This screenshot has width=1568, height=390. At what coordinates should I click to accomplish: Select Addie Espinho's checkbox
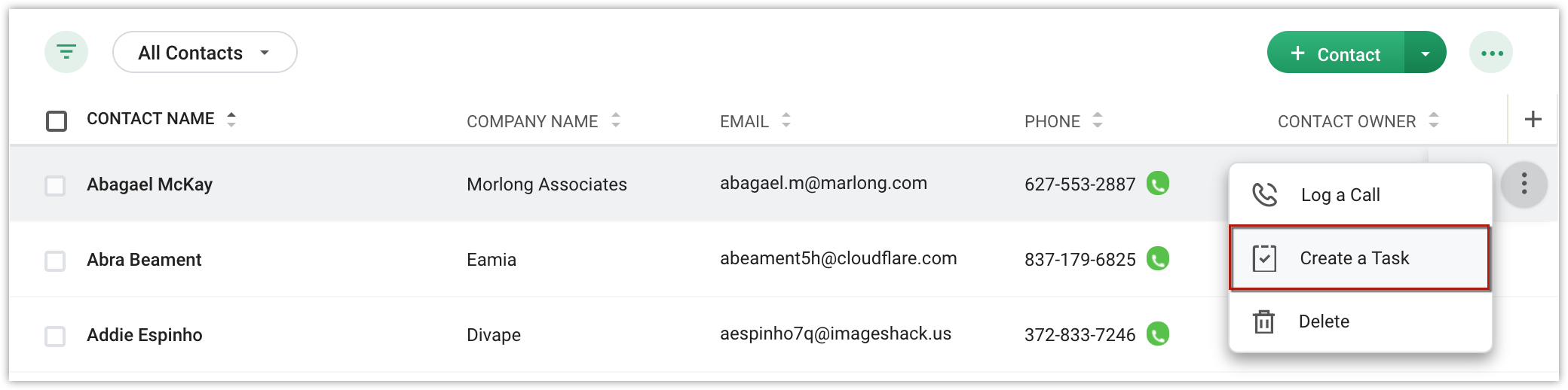tap(55, 336)
